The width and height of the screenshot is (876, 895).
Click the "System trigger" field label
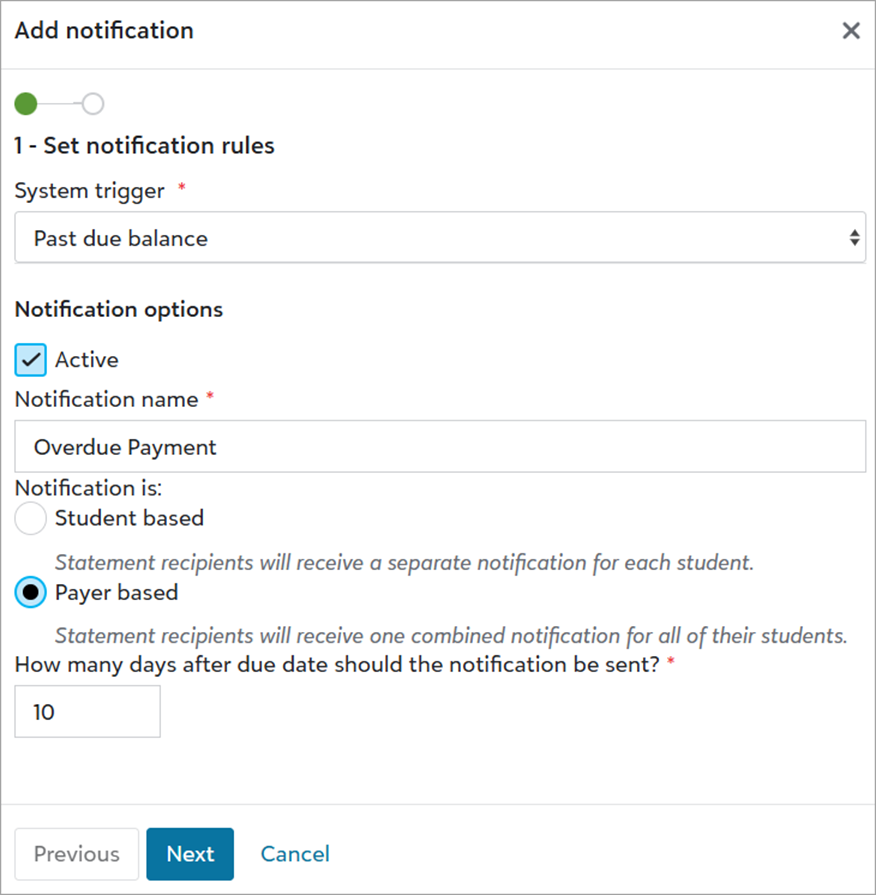[90, 191]
